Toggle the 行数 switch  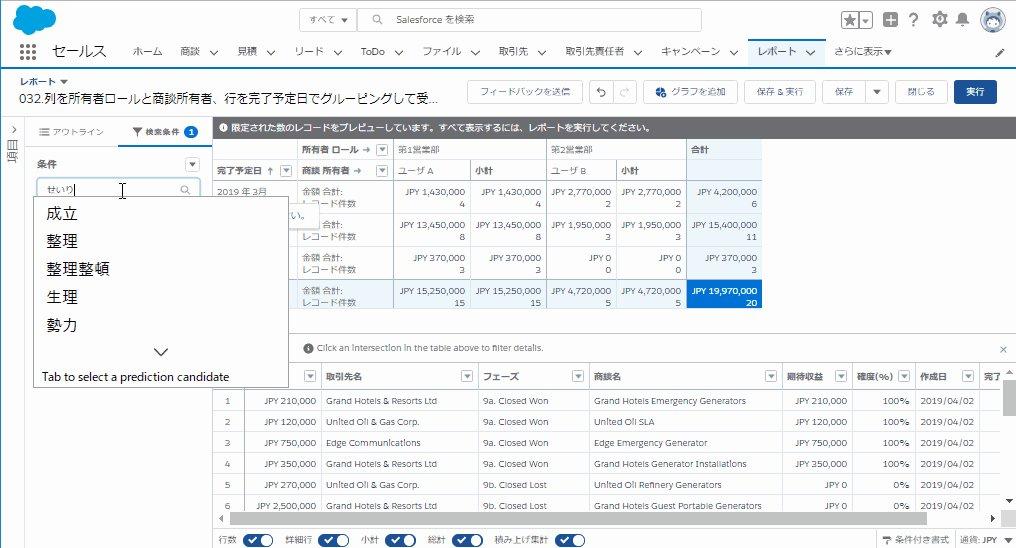pyautogui.click(x=258, y=540)
